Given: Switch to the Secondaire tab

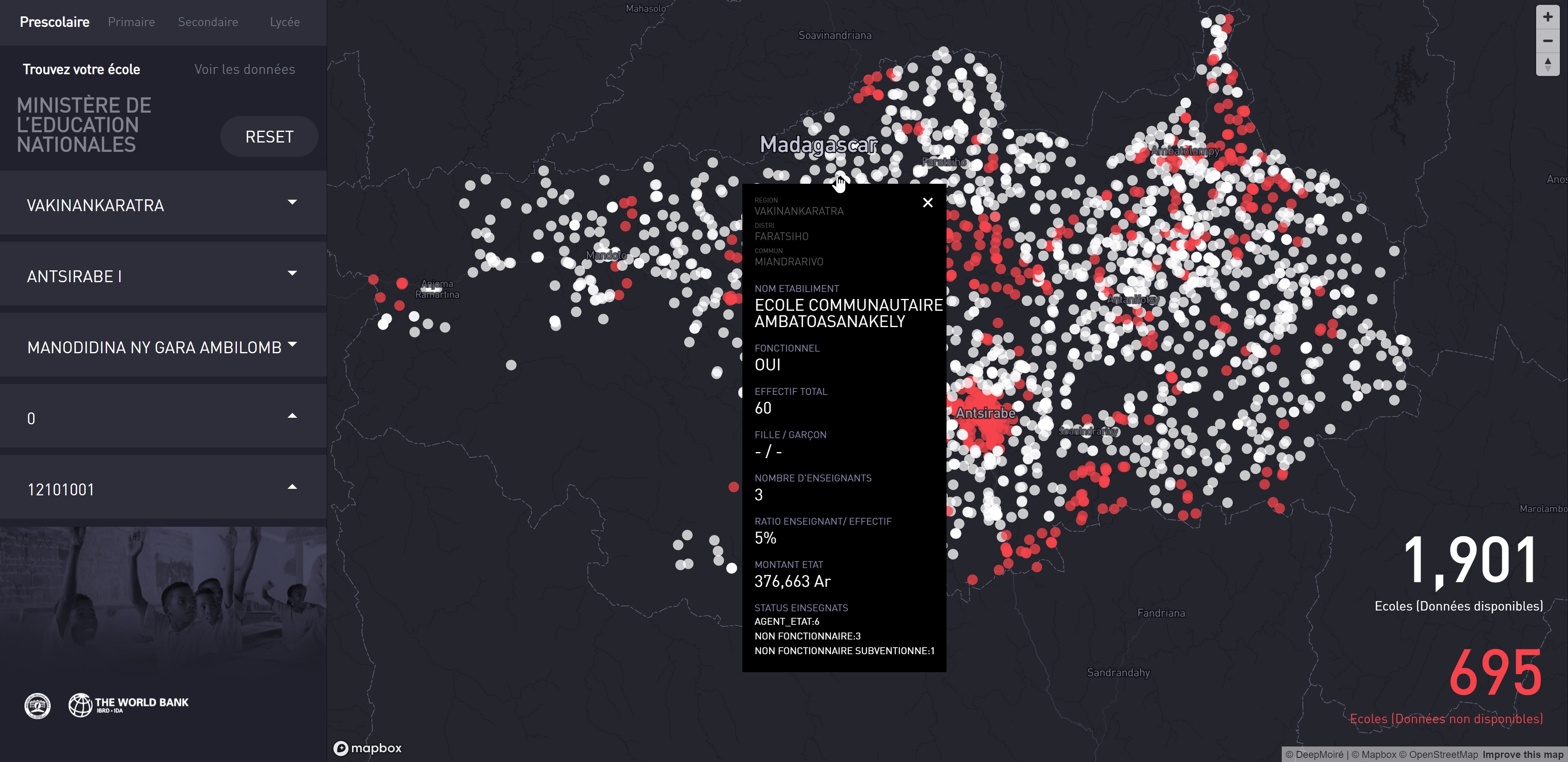Looking at the screenshot, I should 208,22.
